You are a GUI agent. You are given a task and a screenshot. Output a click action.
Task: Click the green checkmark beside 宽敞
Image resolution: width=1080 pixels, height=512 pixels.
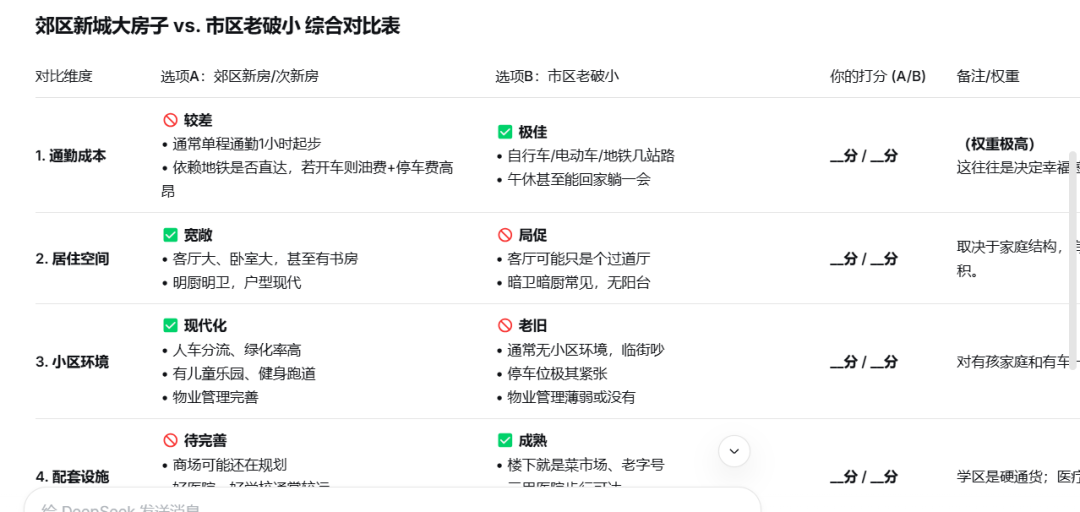click(x=170, y=235)
